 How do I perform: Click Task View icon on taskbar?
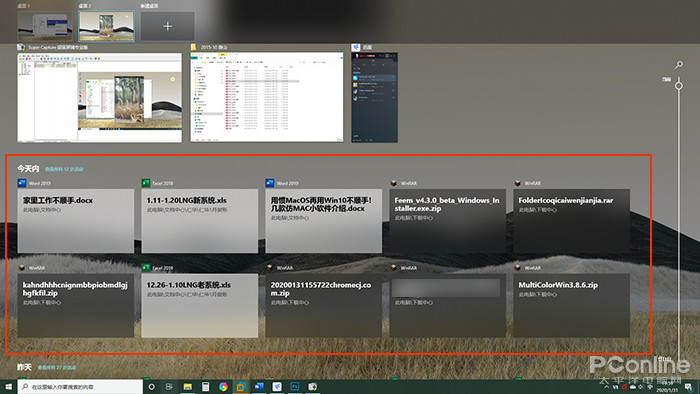coord(169,387)
